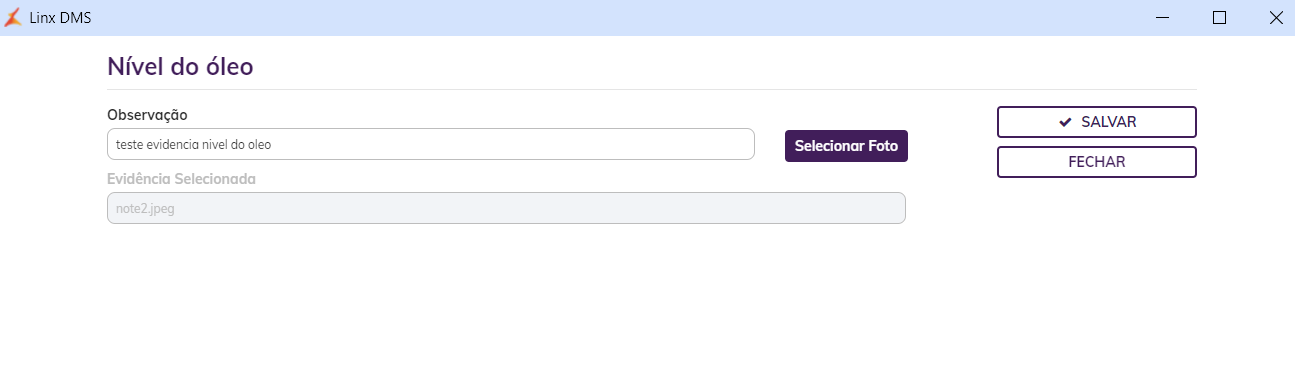
Task: Click the disabled Evidência Selecionada field
Action: tap(506, 208)
